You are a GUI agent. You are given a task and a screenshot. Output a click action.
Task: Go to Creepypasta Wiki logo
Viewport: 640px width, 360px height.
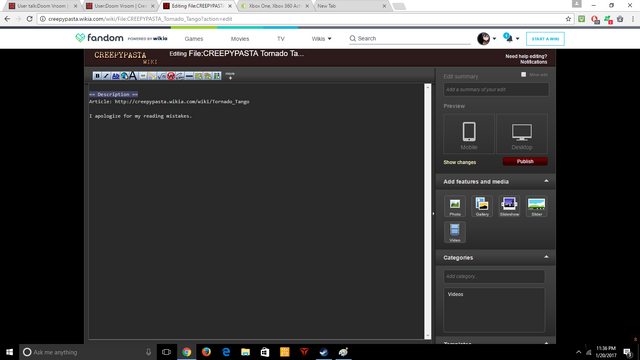tap(125, 58)
